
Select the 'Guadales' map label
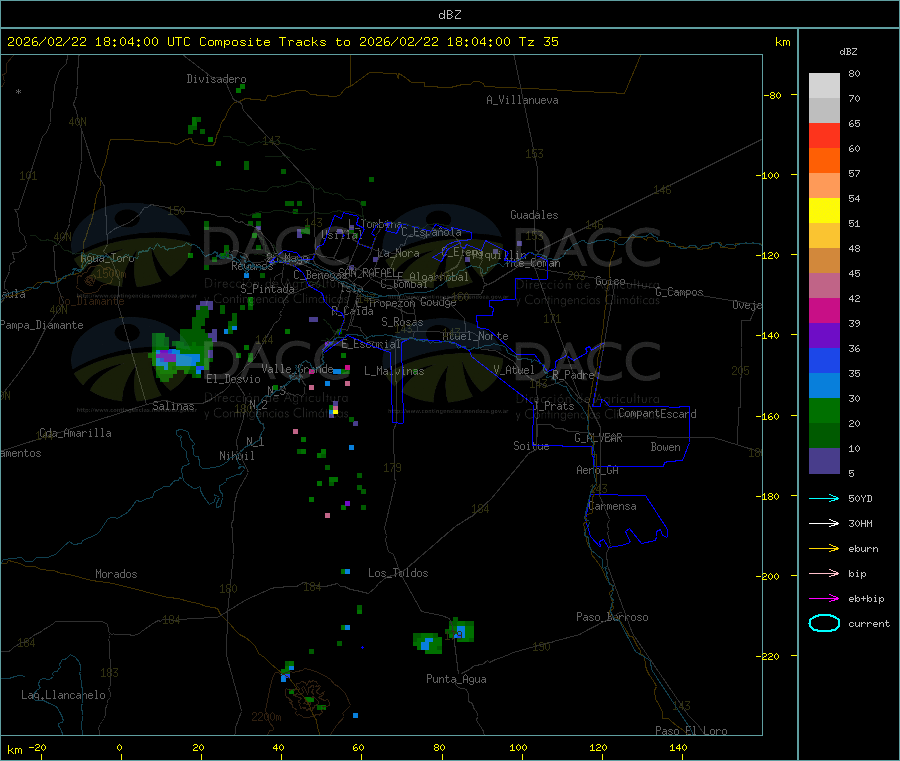point(534,215)
